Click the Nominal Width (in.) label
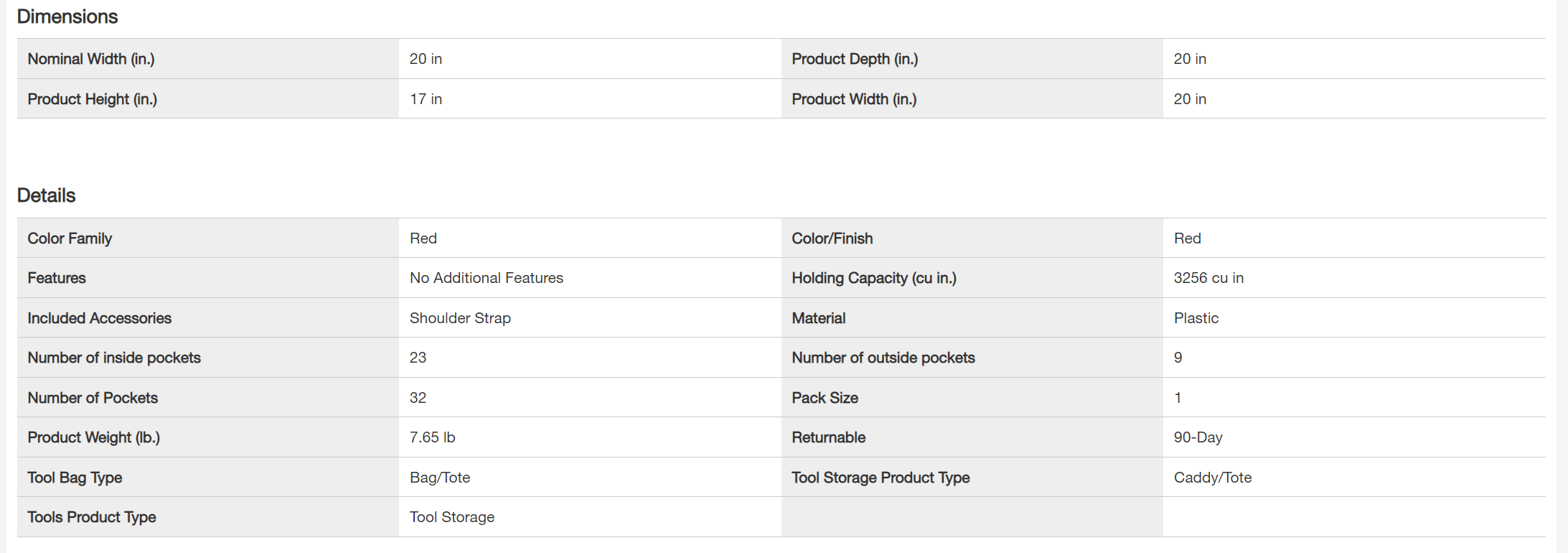 (x=91, y=59)
